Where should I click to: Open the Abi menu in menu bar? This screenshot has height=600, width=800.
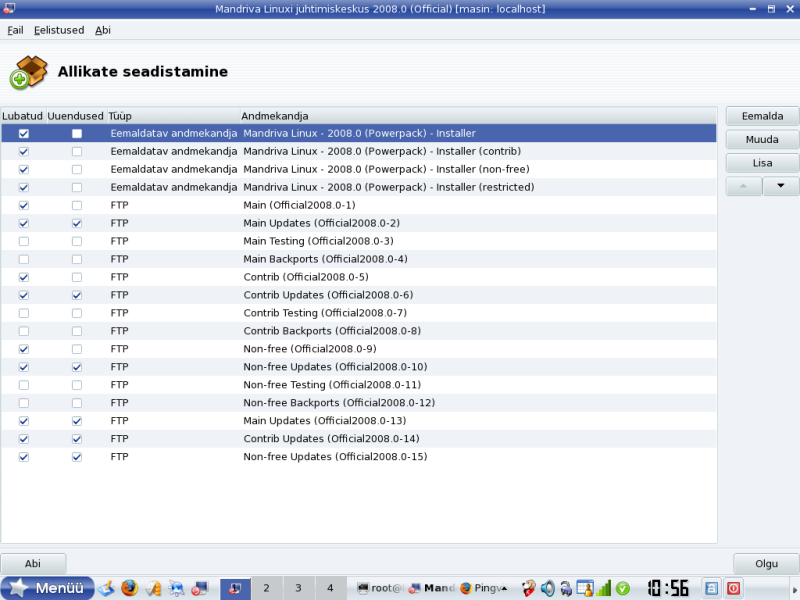point(103,30)
